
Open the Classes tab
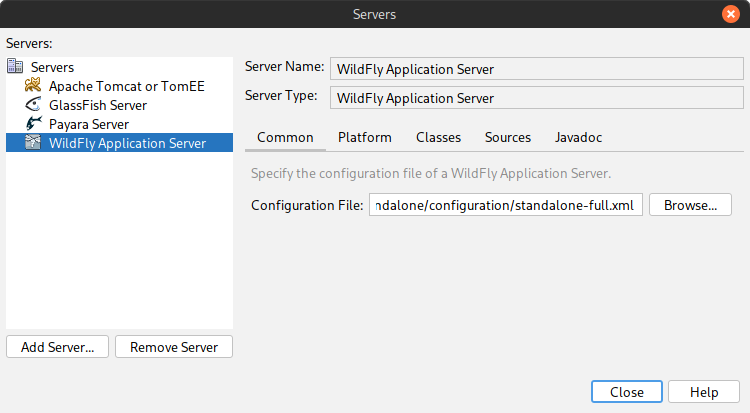(438, 137)
